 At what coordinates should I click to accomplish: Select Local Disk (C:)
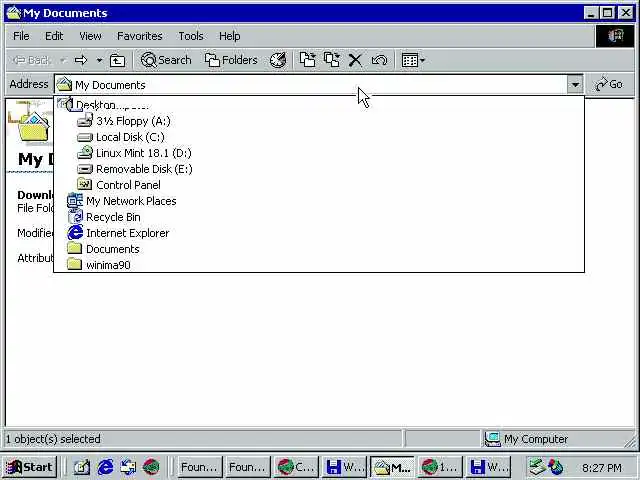click(319, 137)
